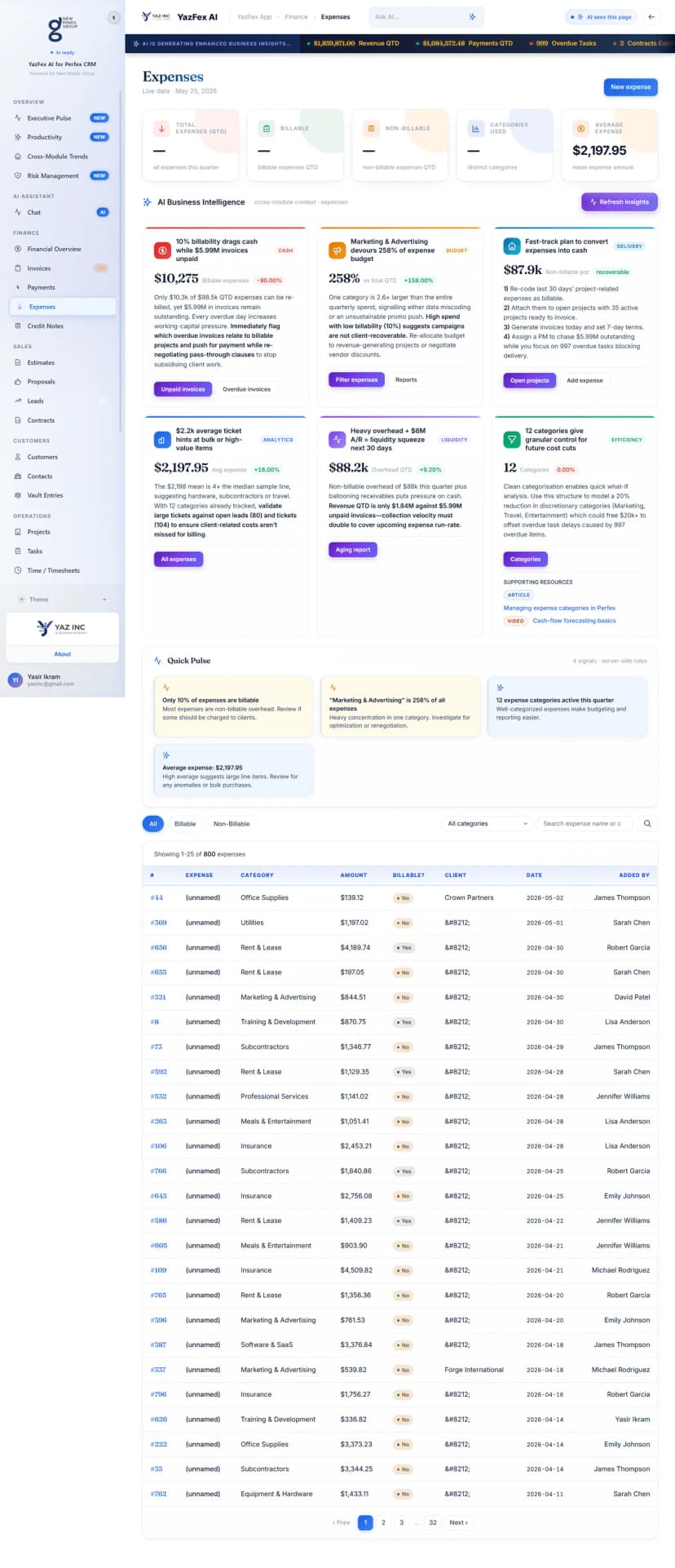
Task: Click the New expense button
Action: [x=630, y=86]
